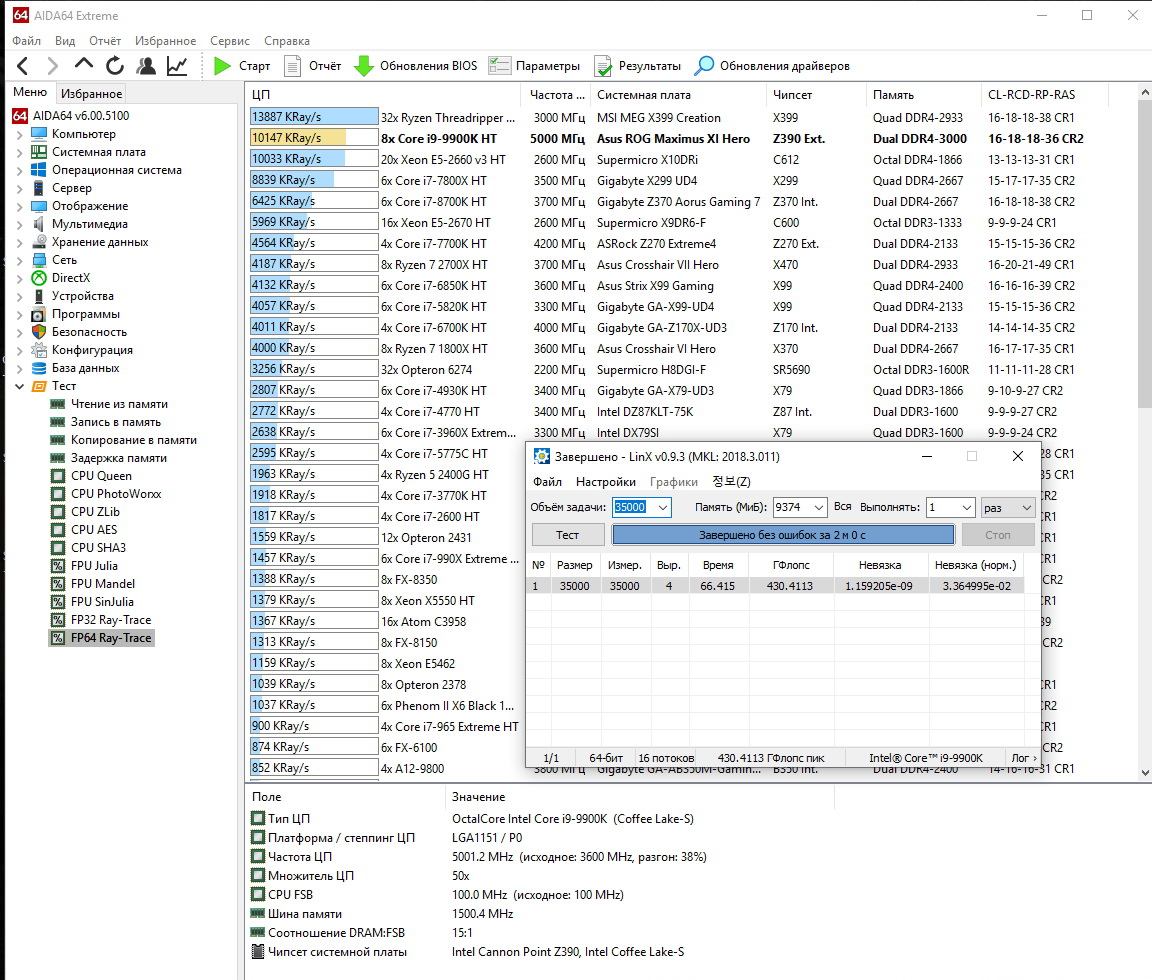Image resolution: width=1152 pixels, height=980 pixels.
Task: Click the Лог button in LinX status bar
Action: 1024,758
